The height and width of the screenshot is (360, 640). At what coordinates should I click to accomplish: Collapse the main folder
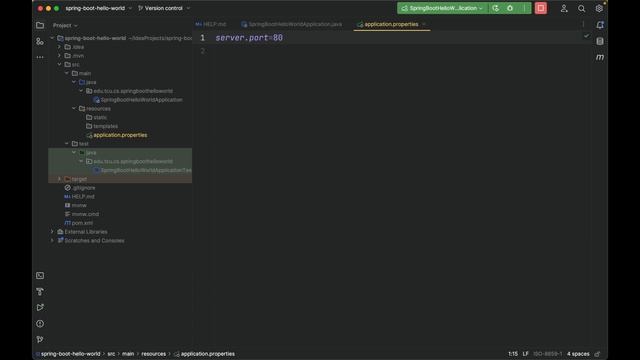click(x=67, y=73)
